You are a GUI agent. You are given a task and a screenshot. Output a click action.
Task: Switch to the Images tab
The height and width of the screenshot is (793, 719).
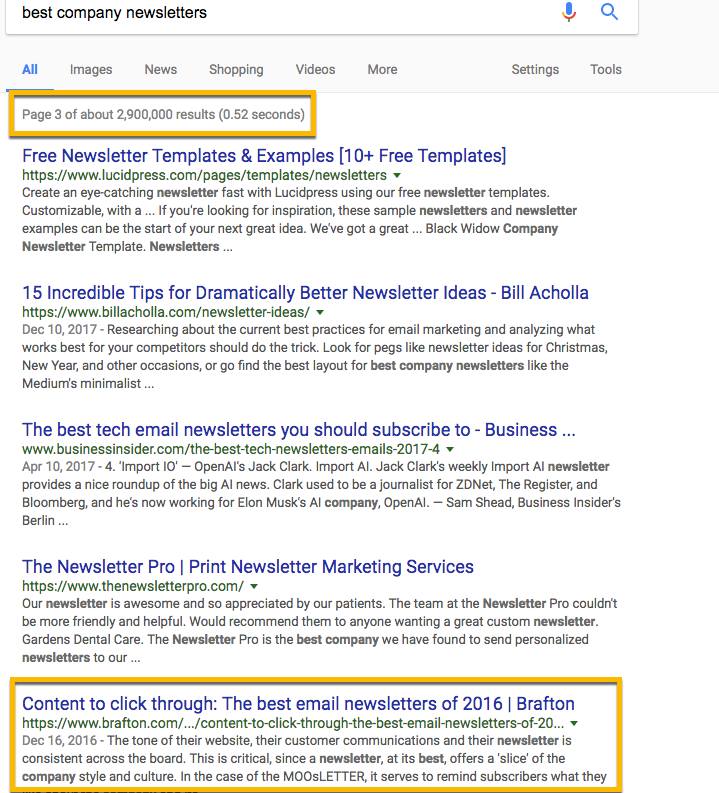(91, 70)
